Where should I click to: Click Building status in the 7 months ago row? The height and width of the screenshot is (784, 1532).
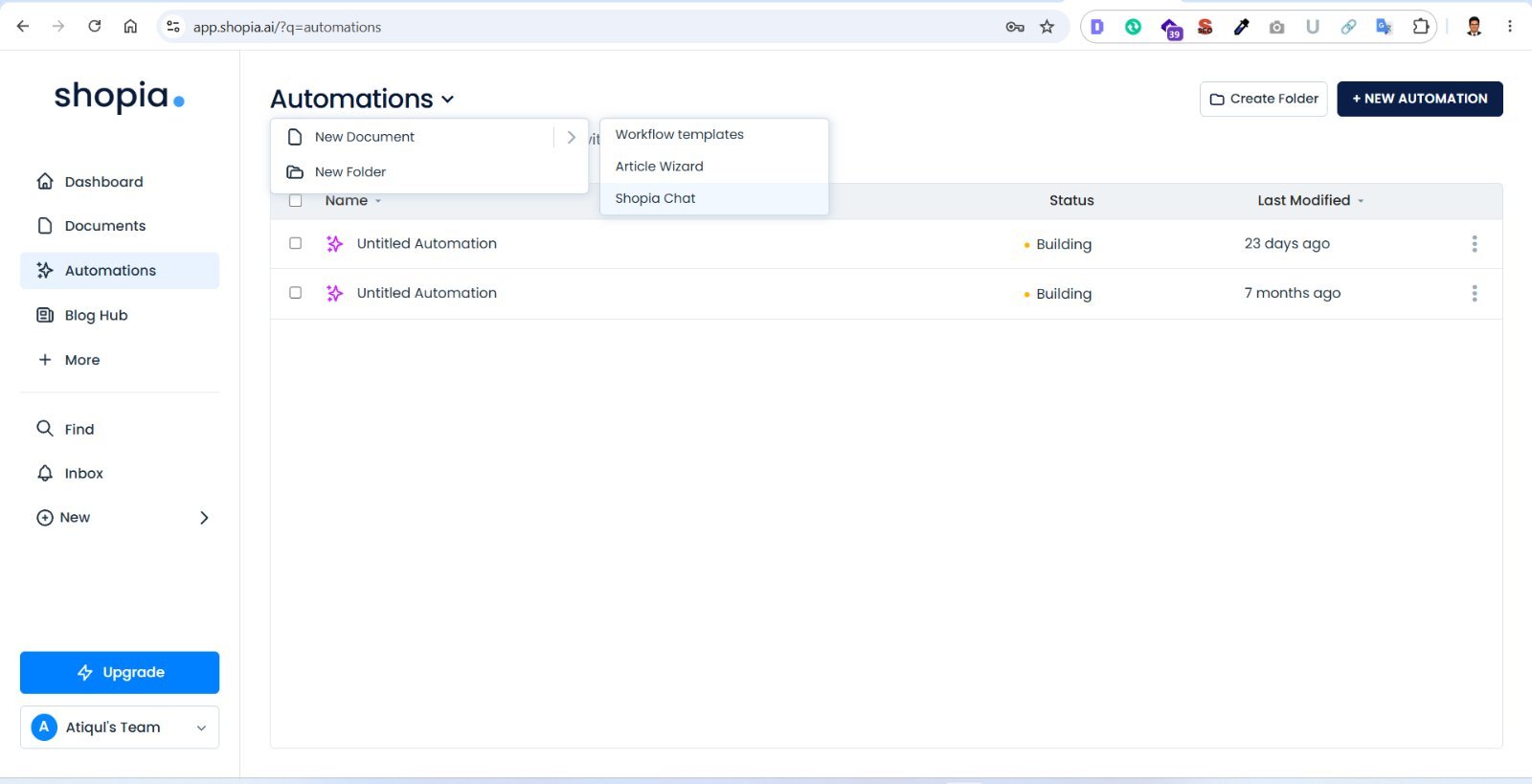coord(1058,294)
